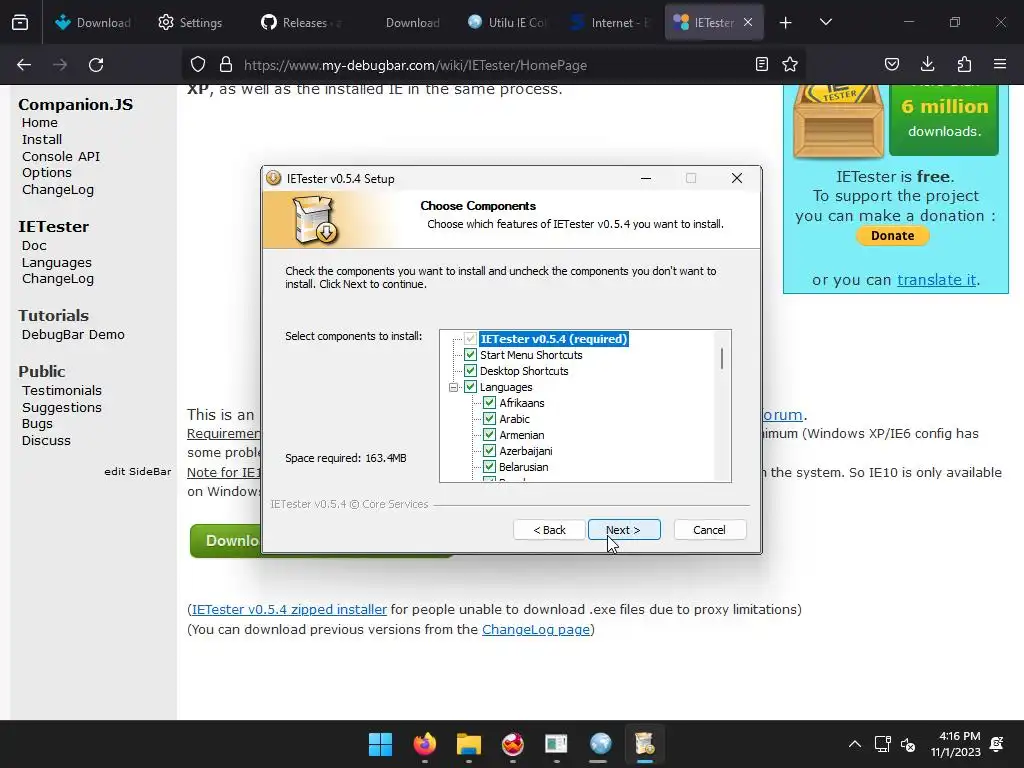Select IETester v0.5.4 (required) row
The image size is (1024, 768).
[x=553, y=339]
